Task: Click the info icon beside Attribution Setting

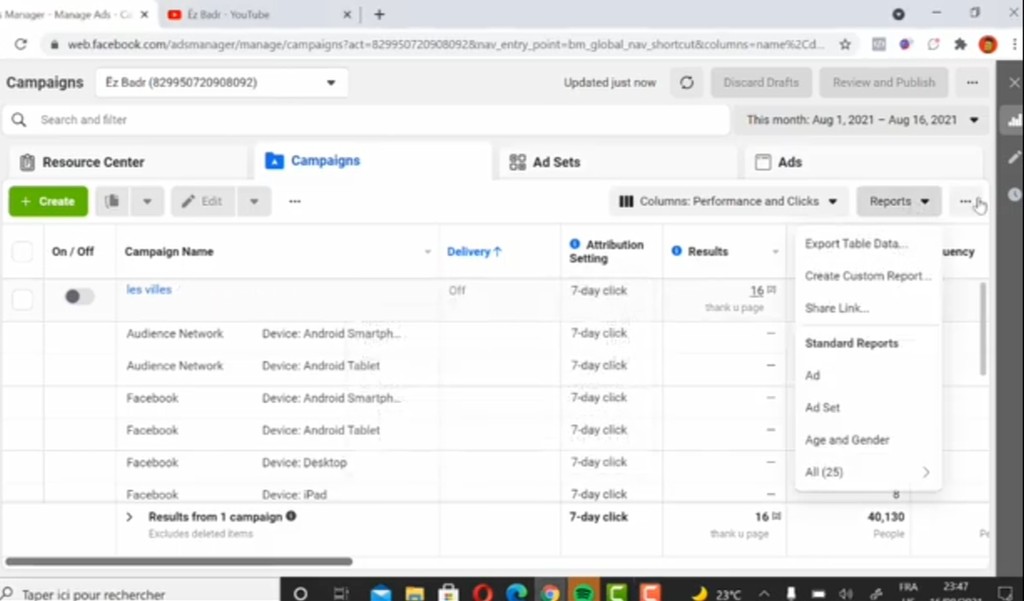Action: [x=575, y=244]
